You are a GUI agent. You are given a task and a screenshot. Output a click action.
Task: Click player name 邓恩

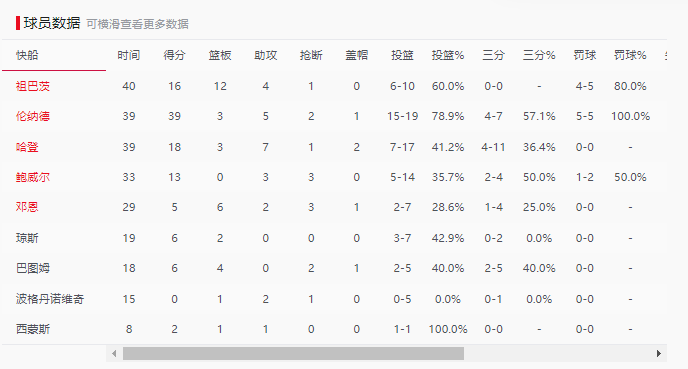click(27, 207)
